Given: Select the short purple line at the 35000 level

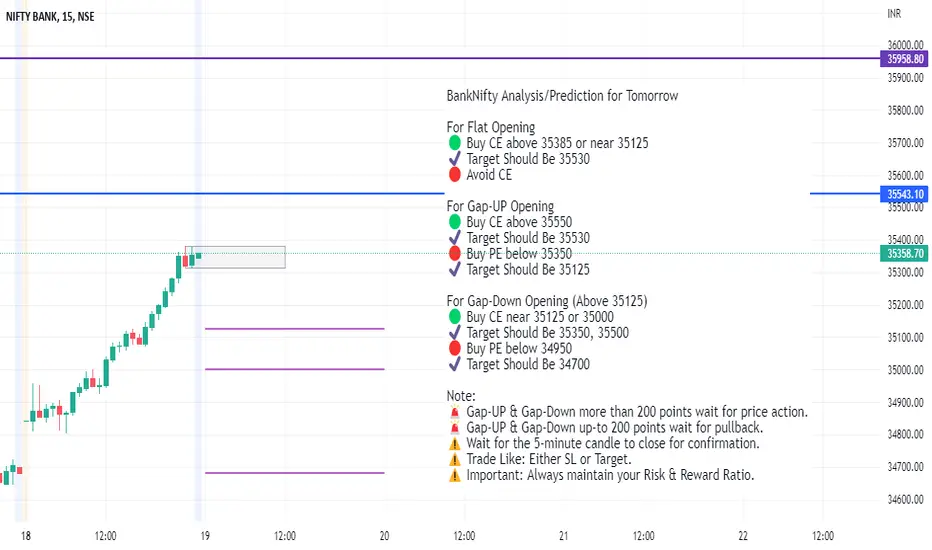Looking at the screenshot, I should point(295,369).
